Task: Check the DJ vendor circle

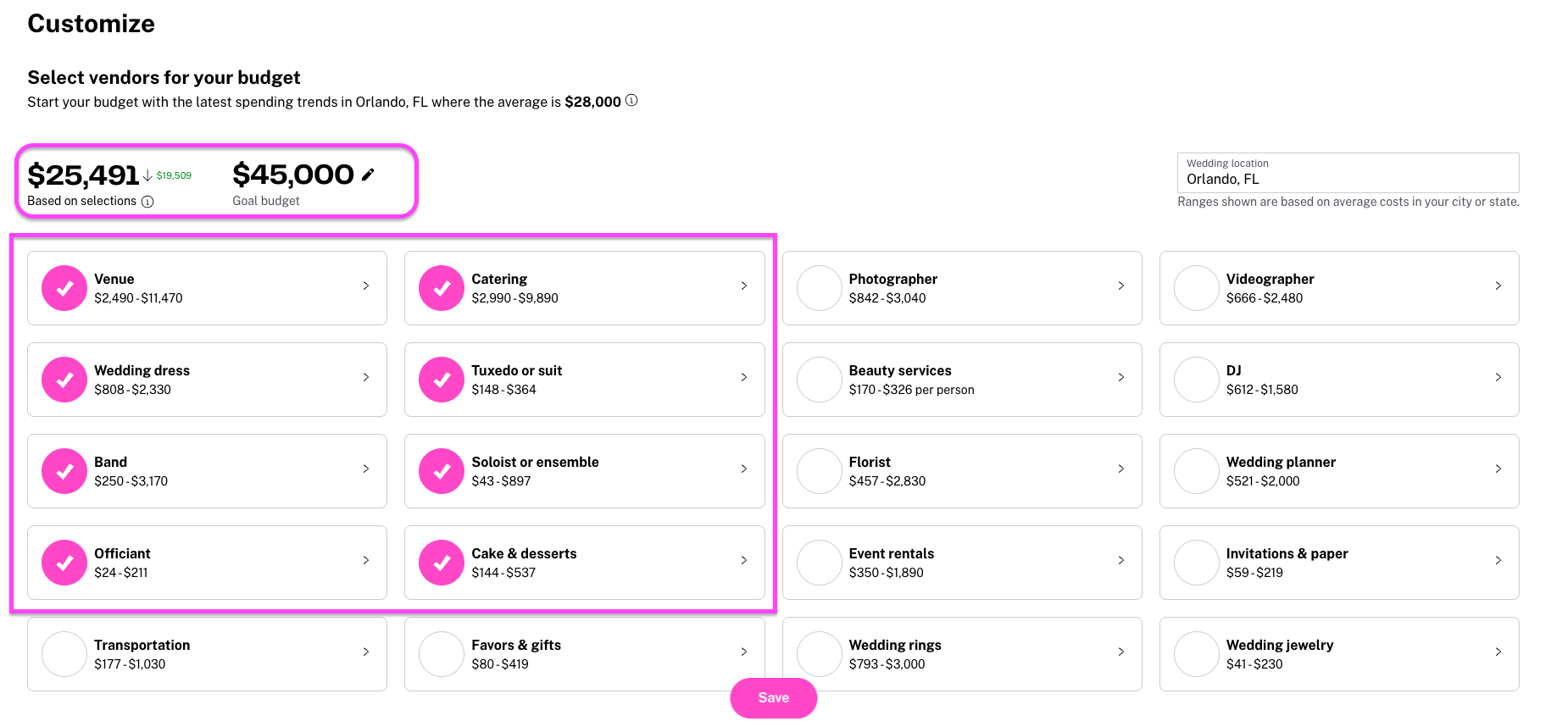Action: [x=1197, y=380]
